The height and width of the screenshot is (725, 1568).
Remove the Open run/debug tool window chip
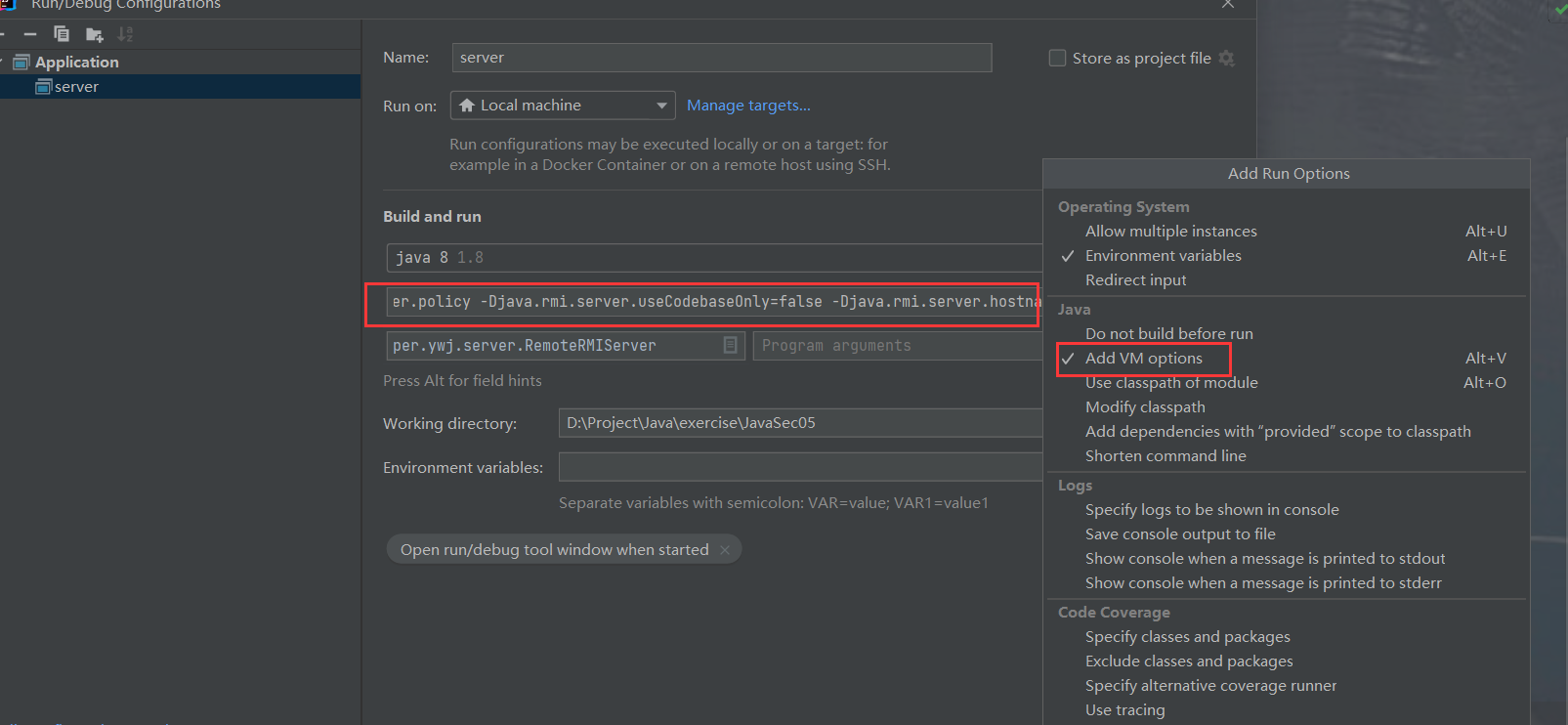725,550
